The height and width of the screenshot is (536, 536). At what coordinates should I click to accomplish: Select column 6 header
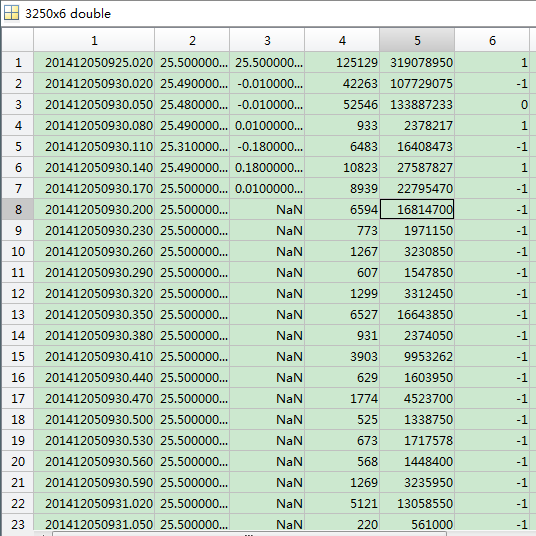point(492,40)
